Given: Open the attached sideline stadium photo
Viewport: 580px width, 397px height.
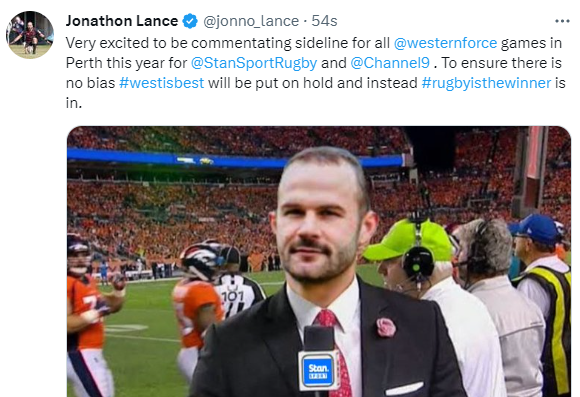Looking at the screenshot, I should pos(319,262).
